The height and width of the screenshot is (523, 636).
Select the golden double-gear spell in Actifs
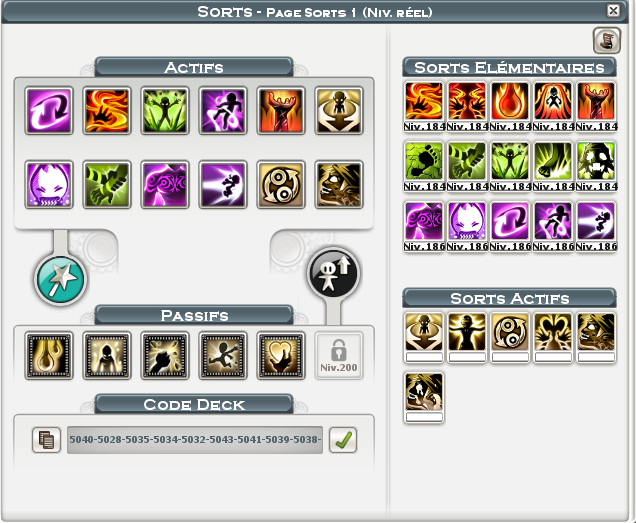281,185
